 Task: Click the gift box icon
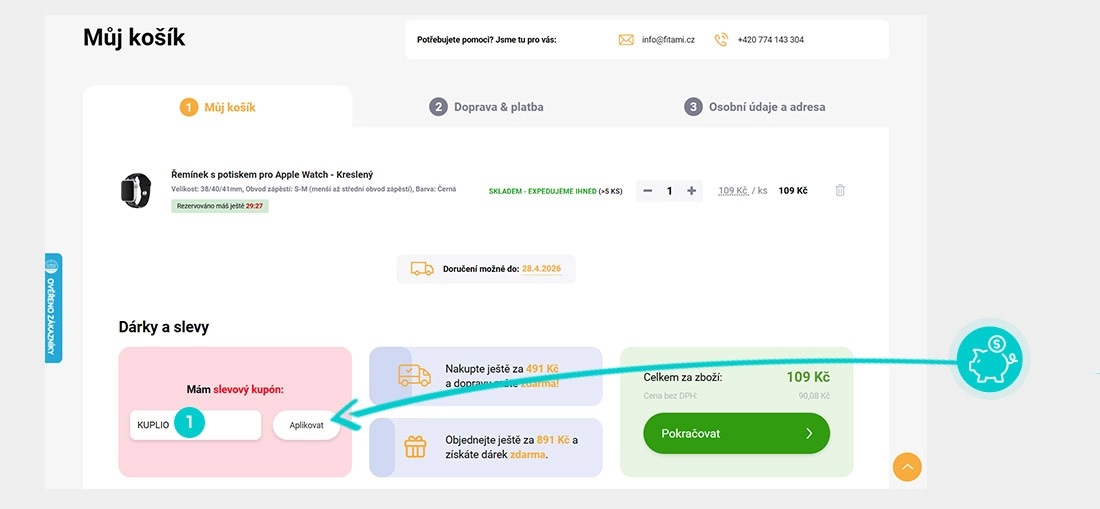pyautogui.click(x=415, y=447)
